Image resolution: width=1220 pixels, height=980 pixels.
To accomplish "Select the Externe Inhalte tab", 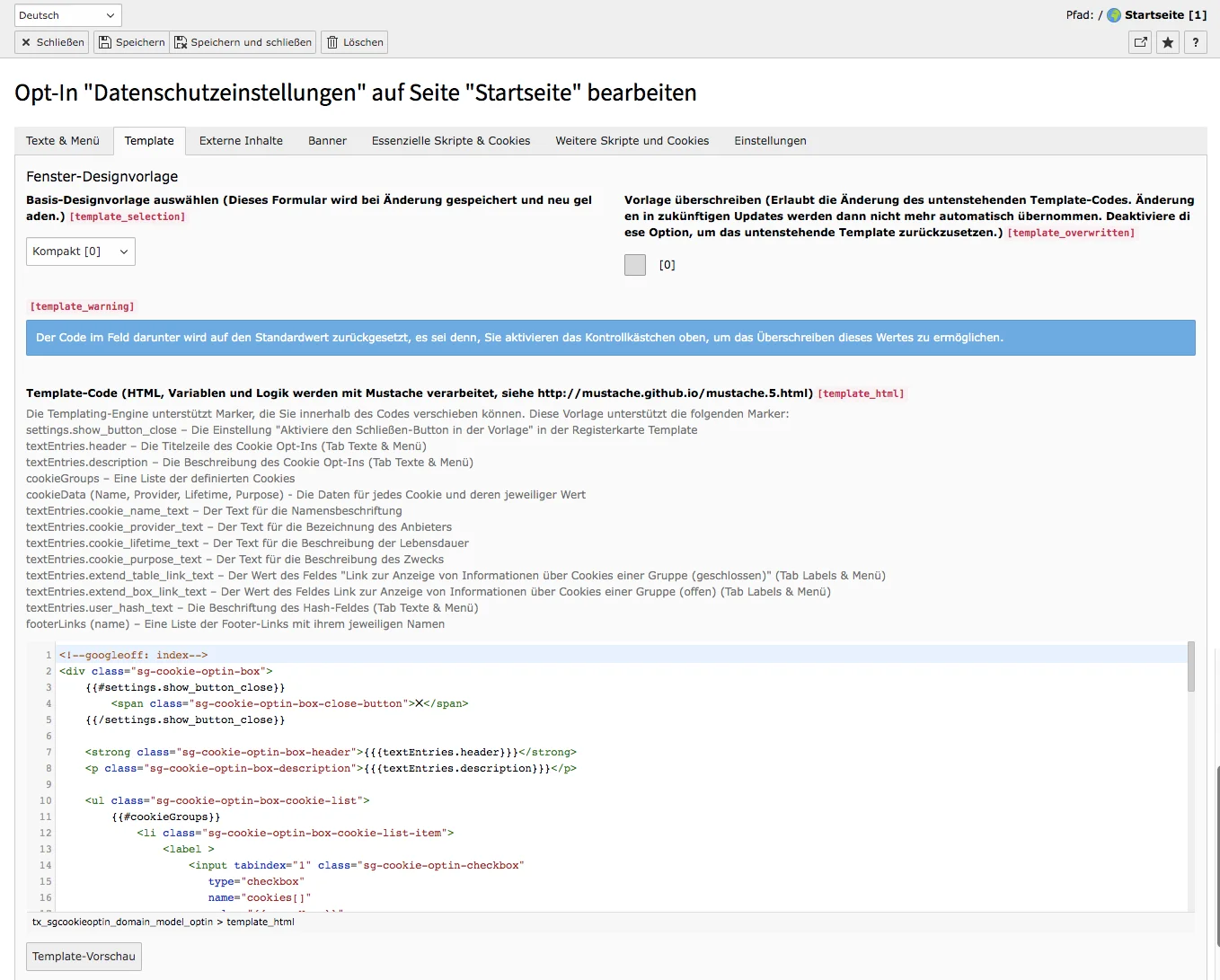I will [x=240, y=141].
